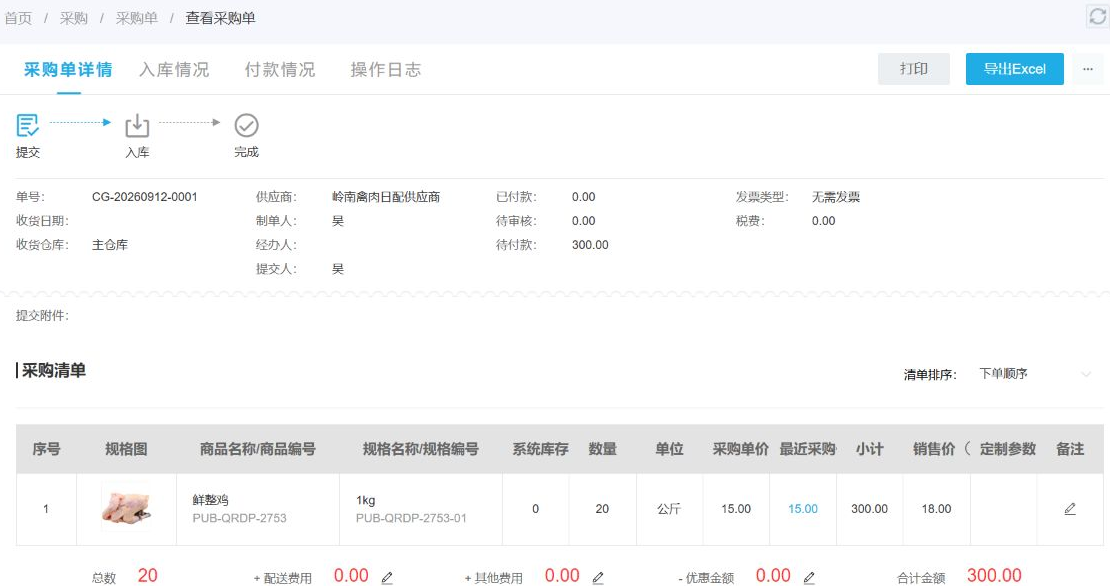Edit the 其他费用 amount with its pencil icon
Image resolution: width=1110 pixels, height=586 pixels.
(x=597, y=578)
